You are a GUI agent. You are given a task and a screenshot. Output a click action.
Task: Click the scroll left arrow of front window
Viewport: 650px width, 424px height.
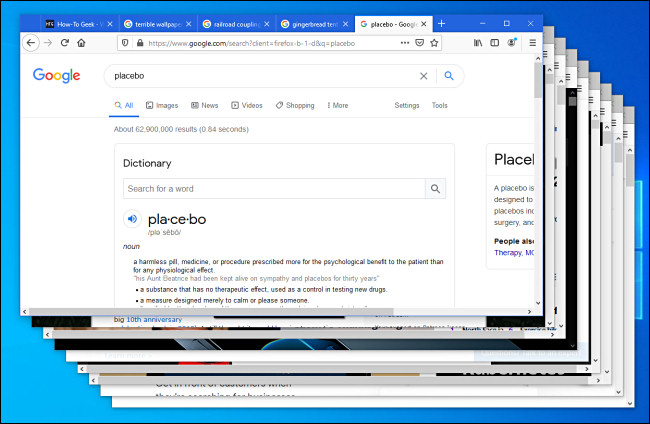(x=24, y=312)
